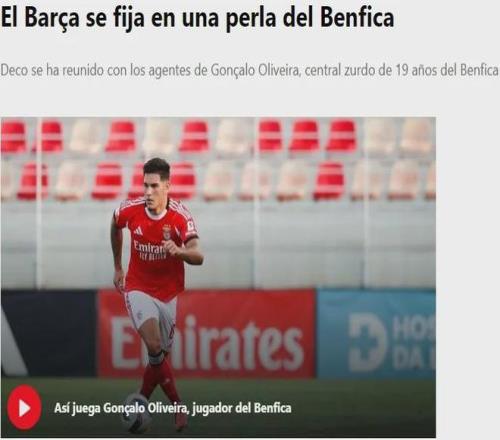Select the Deco subtitle paragraph text

(249, 70)
